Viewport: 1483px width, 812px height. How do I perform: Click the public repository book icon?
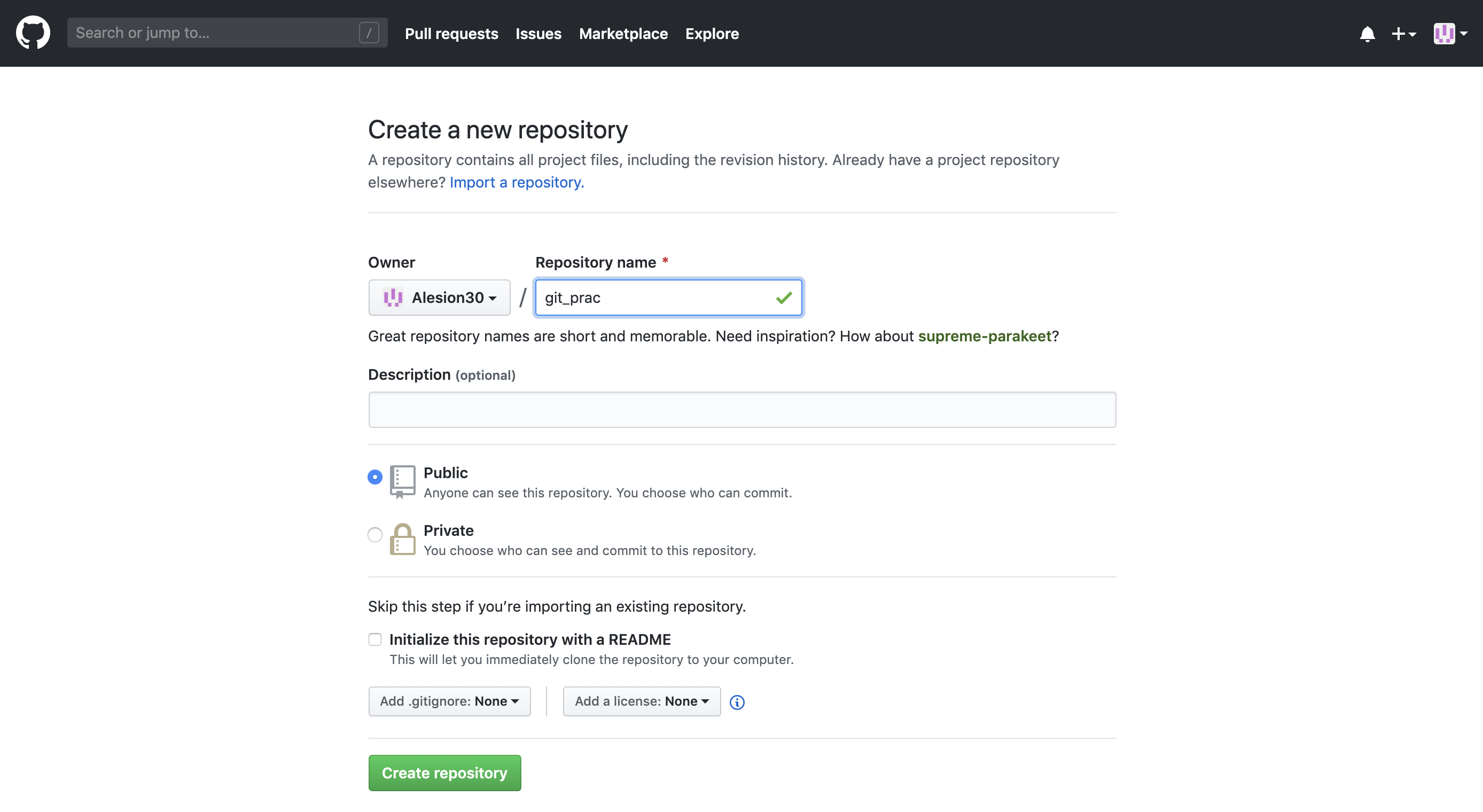(402, 481)
